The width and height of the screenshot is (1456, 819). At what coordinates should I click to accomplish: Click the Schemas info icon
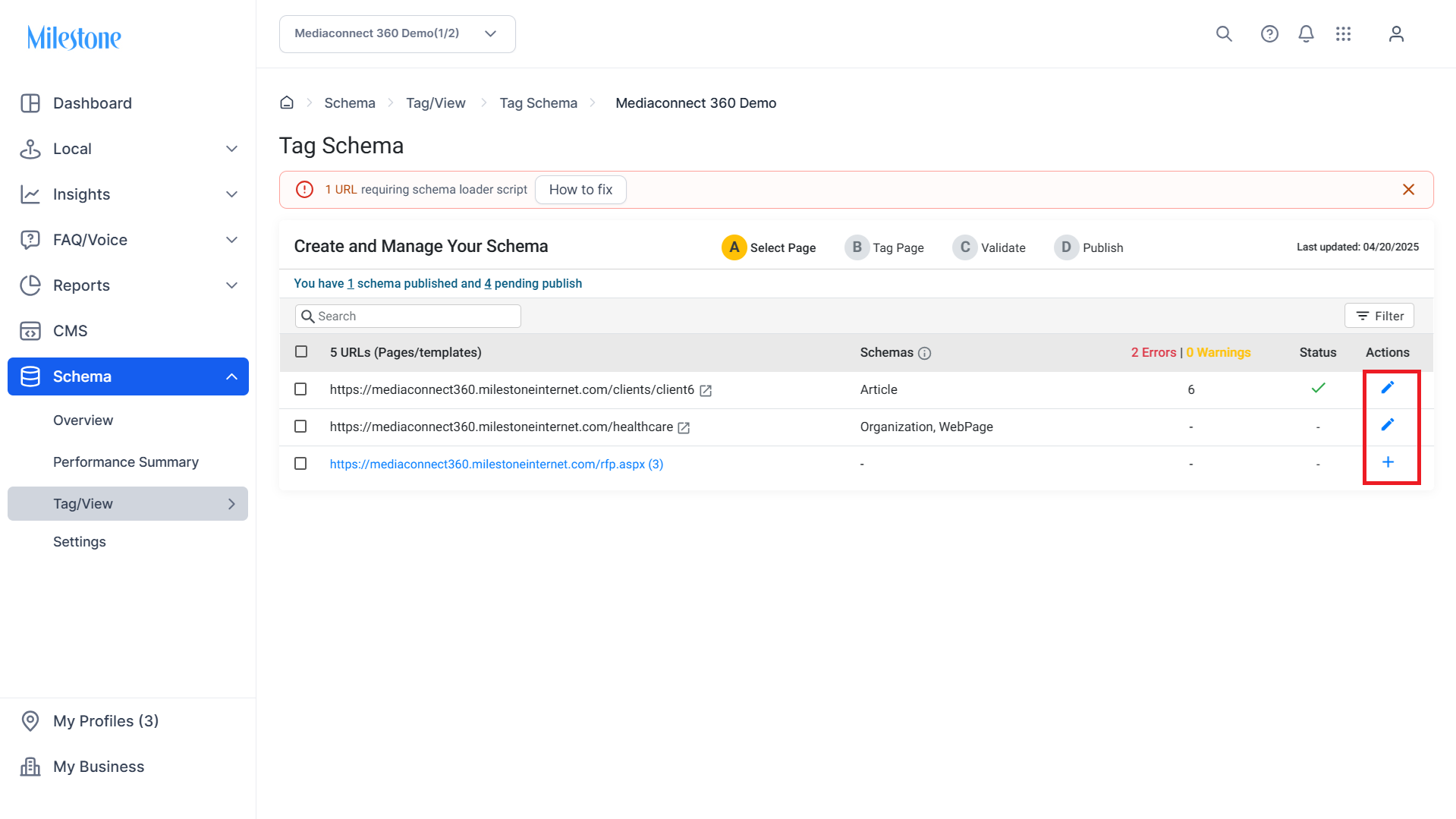point(924,353)
